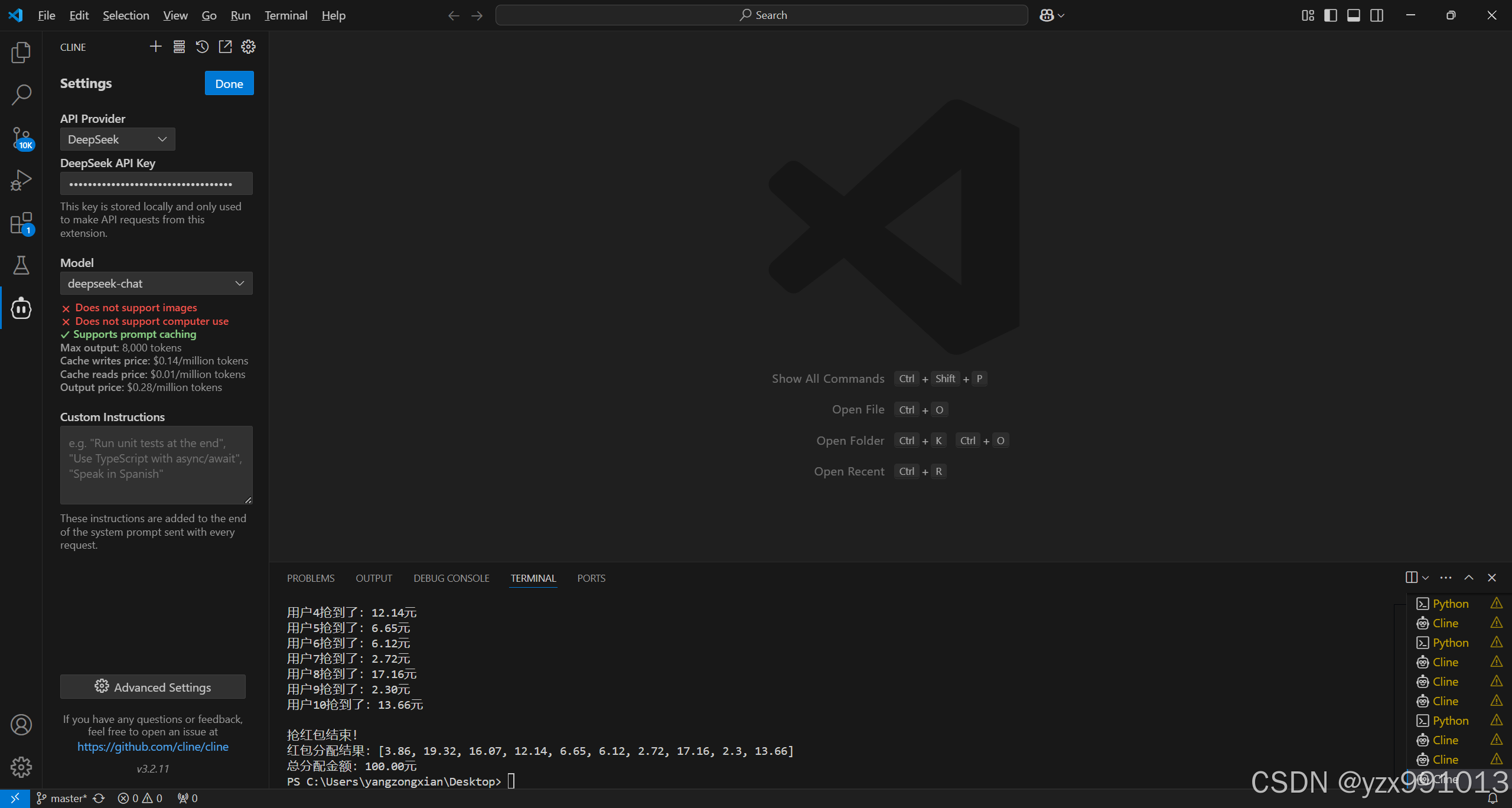Viewport: 1512px width, 808px height.
Task: Open the Extensions view
Action: [x=21, y=223]
